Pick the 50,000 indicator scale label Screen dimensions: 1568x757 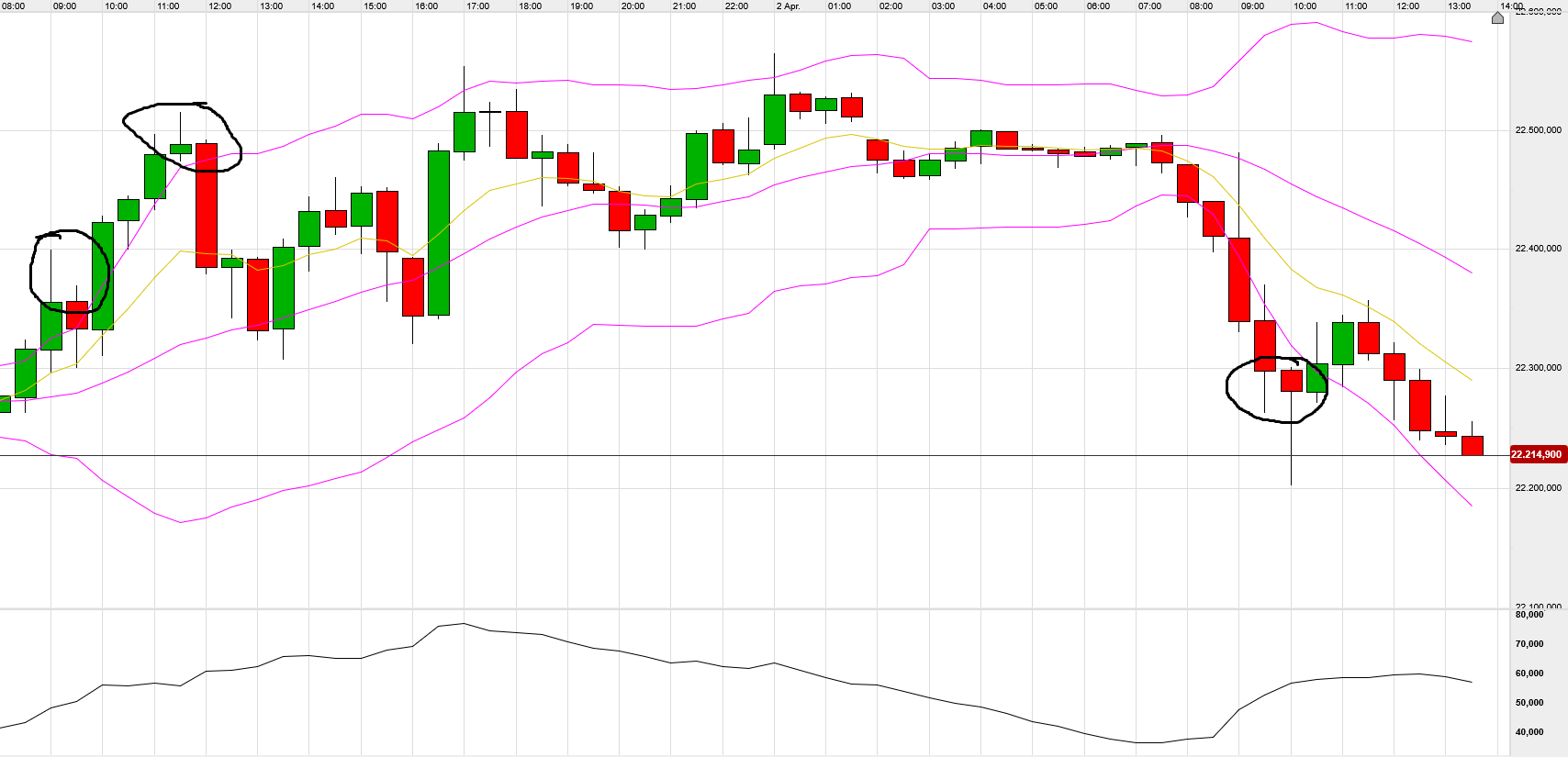tap(1529, 703)
